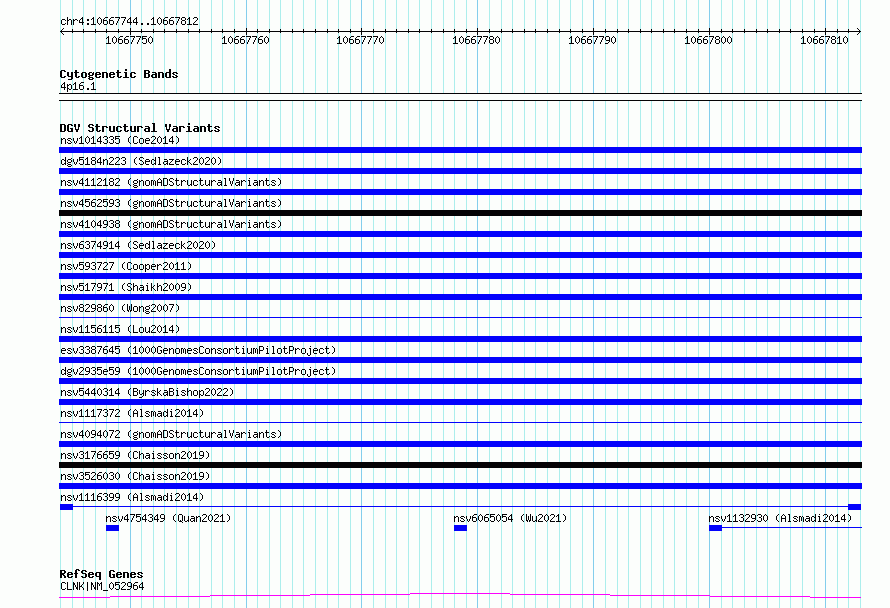Image resolution: width=890 pixels, height=608 pixels.
Task: Click the 4p16.1 cytogenetic band label
Action: point(78,86)
